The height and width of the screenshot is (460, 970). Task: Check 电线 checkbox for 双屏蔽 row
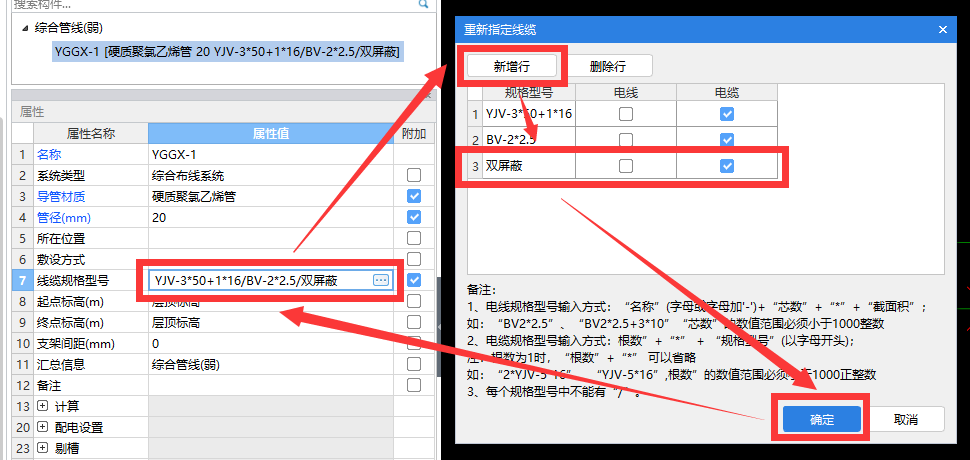(x=625, y=166)
